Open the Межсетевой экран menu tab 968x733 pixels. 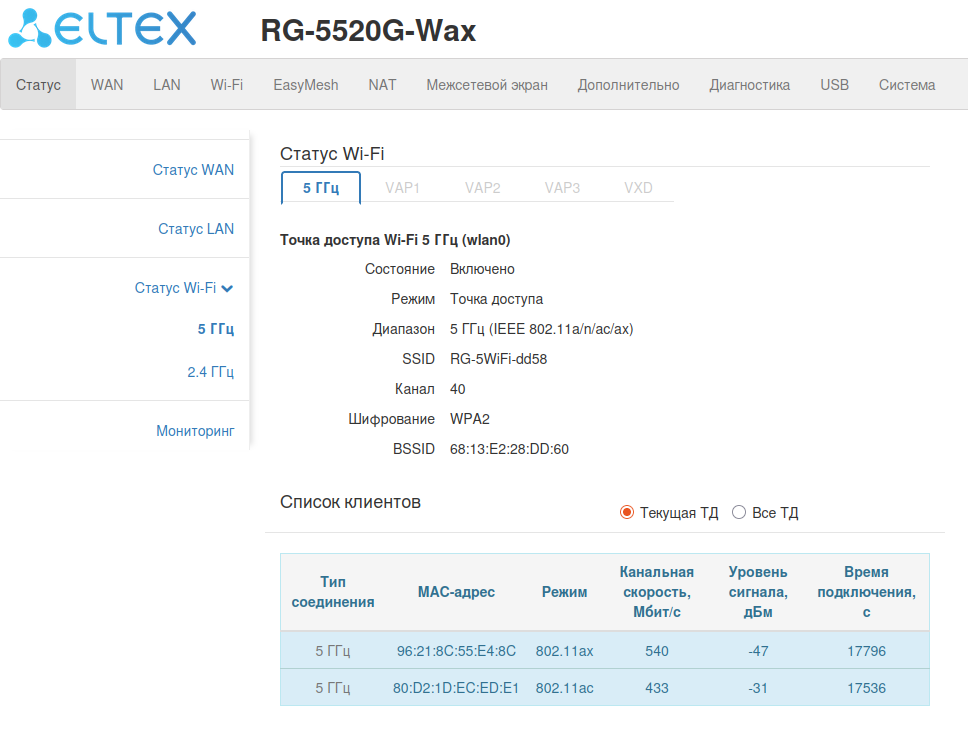[487, 85]
